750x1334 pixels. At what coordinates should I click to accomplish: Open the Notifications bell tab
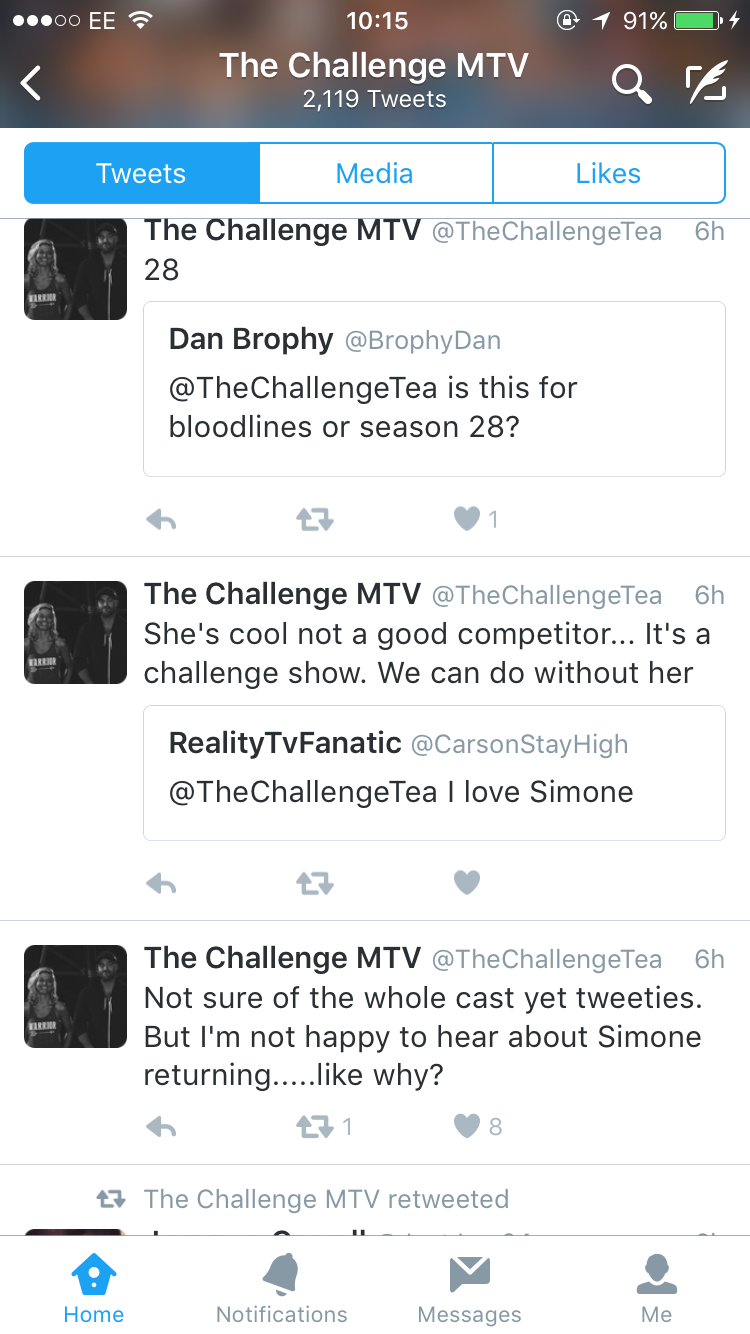pos(281,1288)
